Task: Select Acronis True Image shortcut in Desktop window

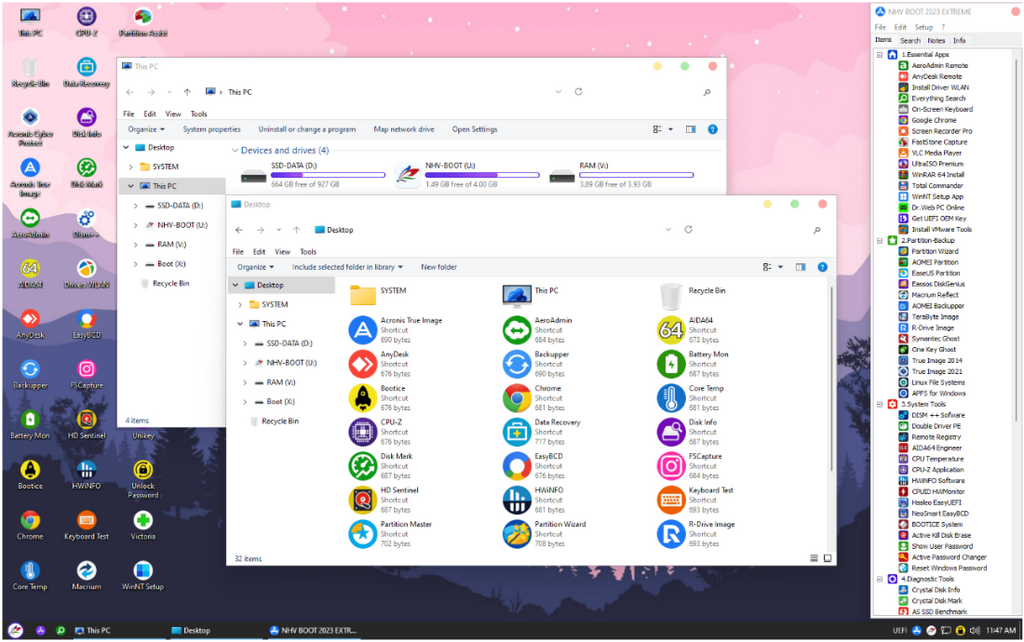Action: point(396,330)
